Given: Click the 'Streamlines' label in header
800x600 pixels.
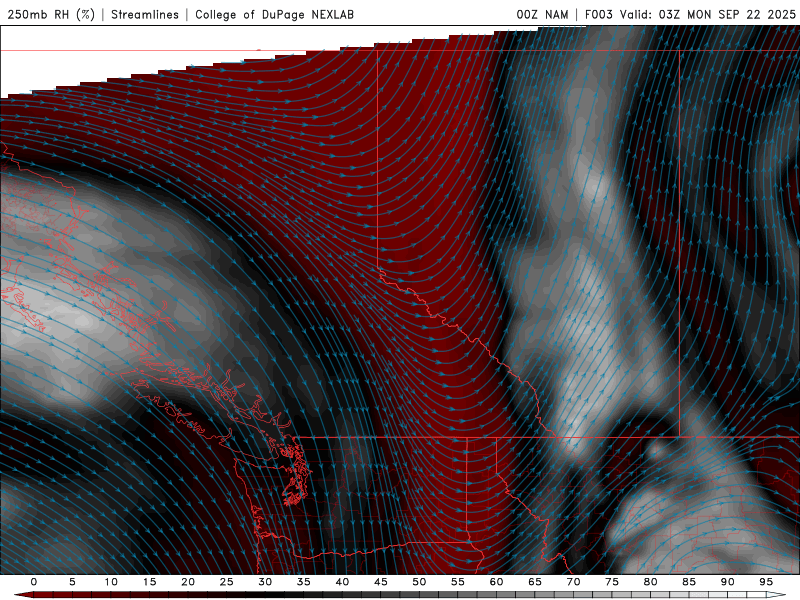Looking at the screenshot, I should (x=145, y=14).
